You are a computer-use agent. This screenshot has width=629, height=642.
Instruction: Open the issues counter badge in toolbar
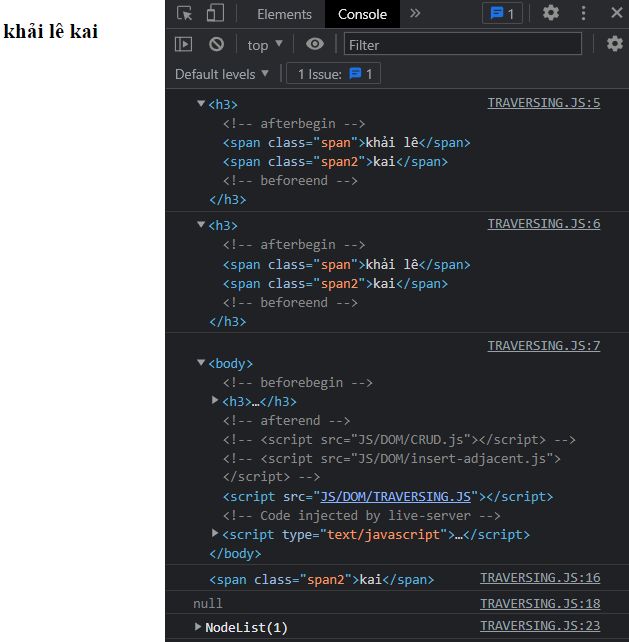point(502,14)
